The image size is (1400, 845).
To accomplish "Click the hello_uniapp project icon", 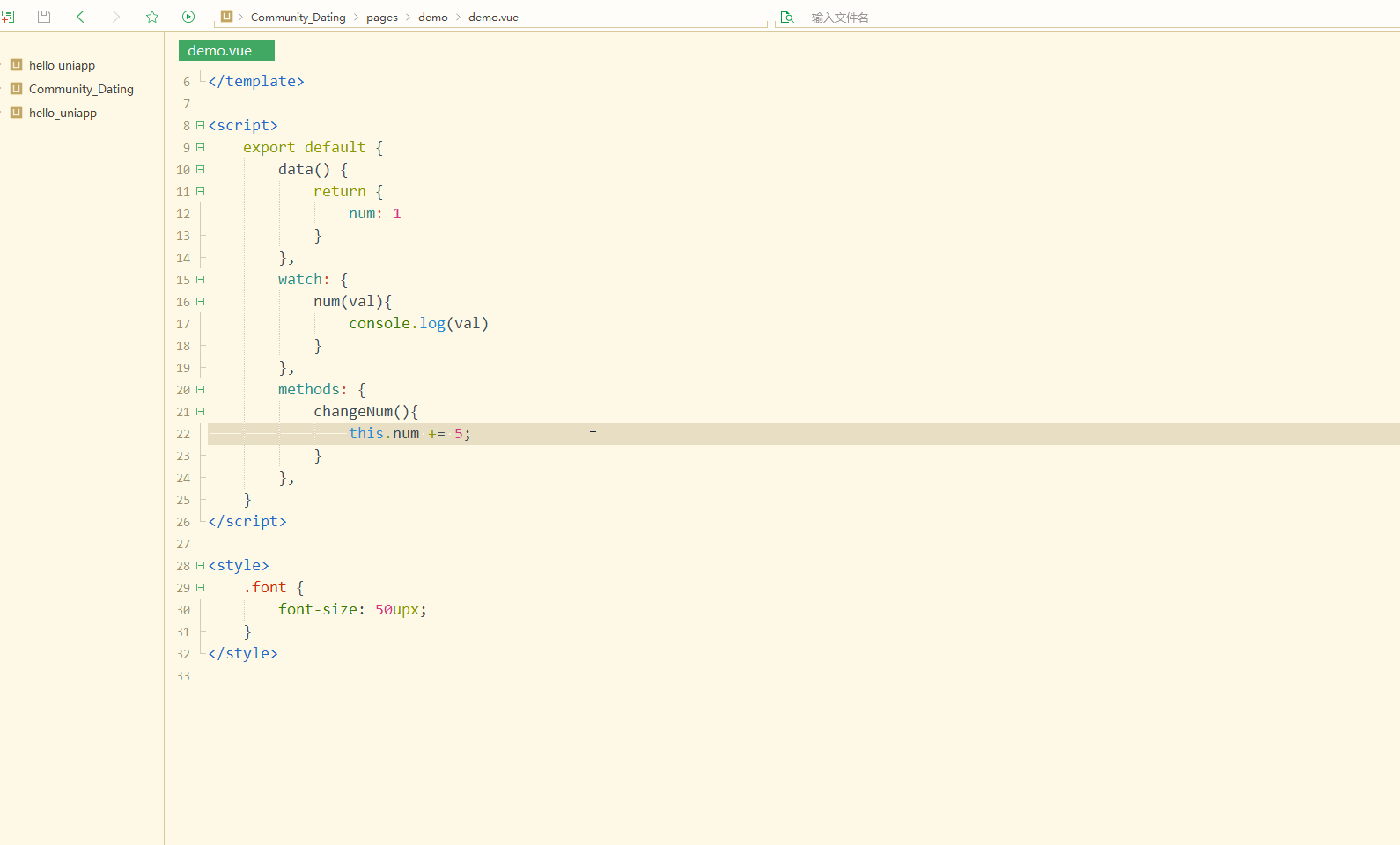I will 16,112.
